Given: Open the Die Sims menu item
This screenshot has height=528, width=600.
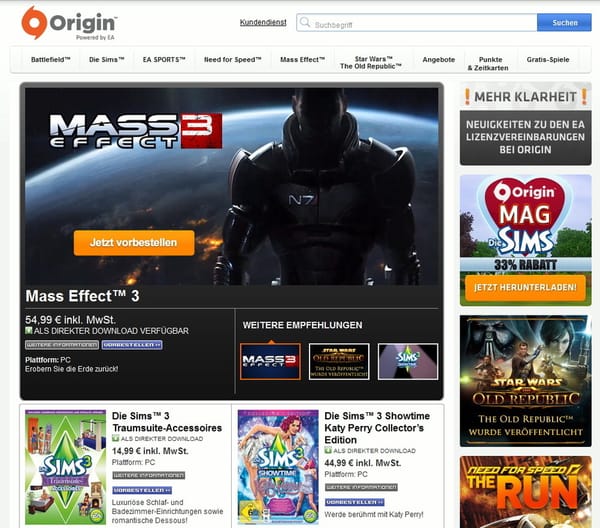Looking at the screenshot, I should (106, 60).
